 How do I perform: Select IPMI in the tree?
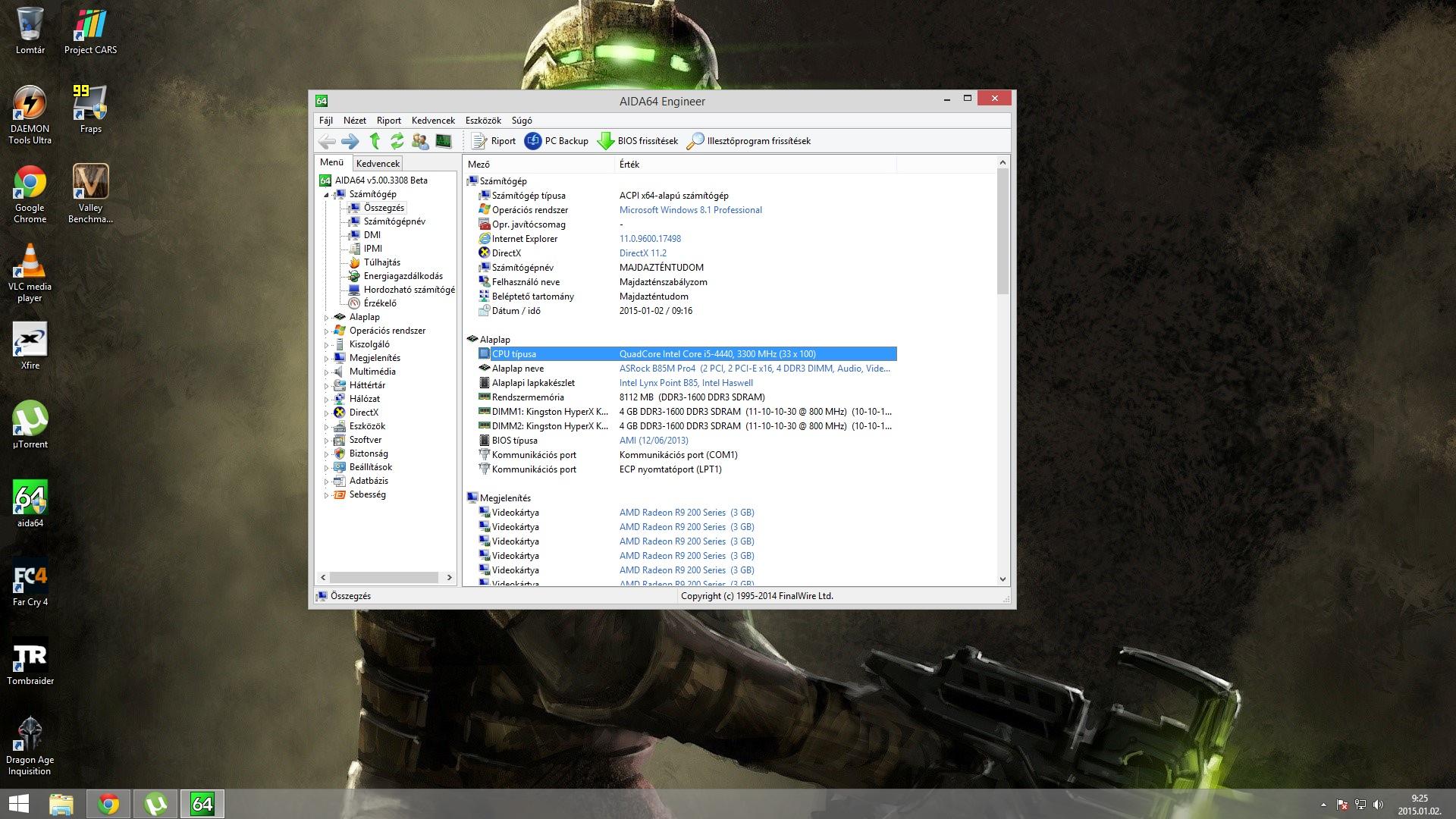point(372,249)
